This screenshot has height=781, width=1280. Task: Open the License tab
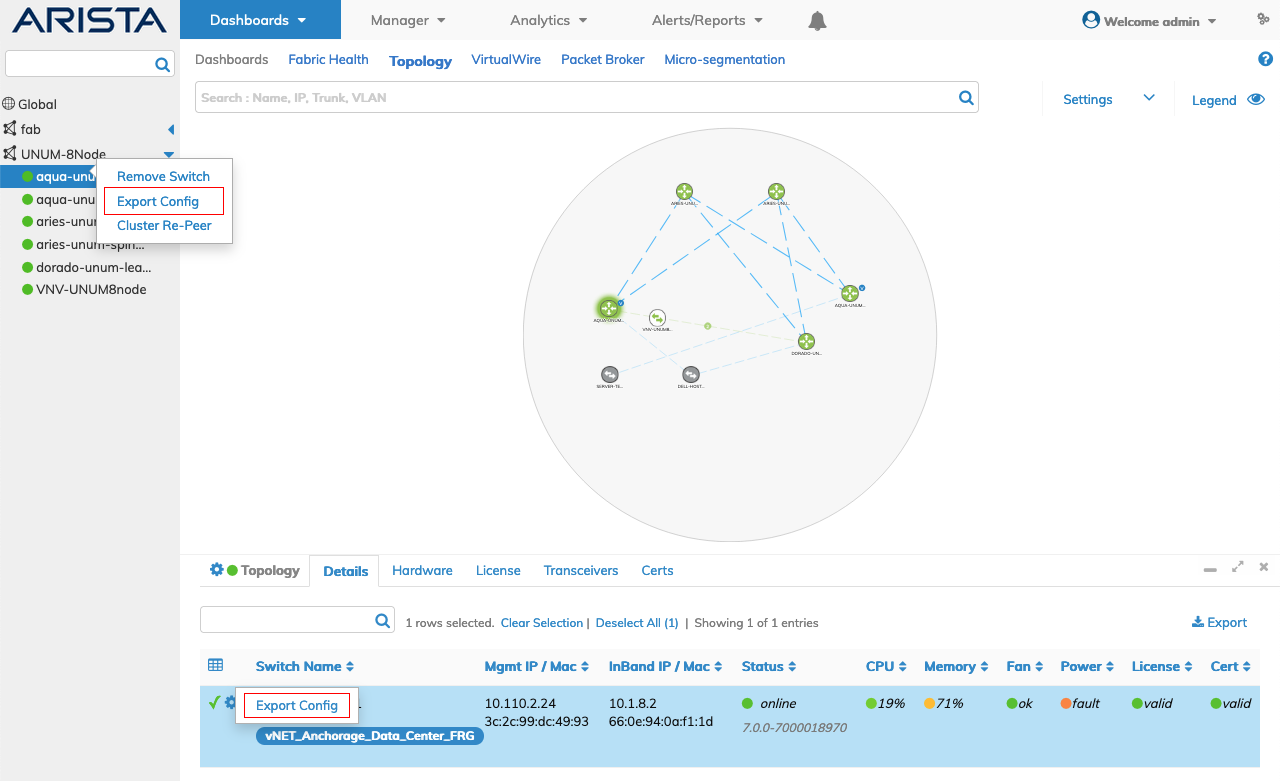(x=498, y=570)
